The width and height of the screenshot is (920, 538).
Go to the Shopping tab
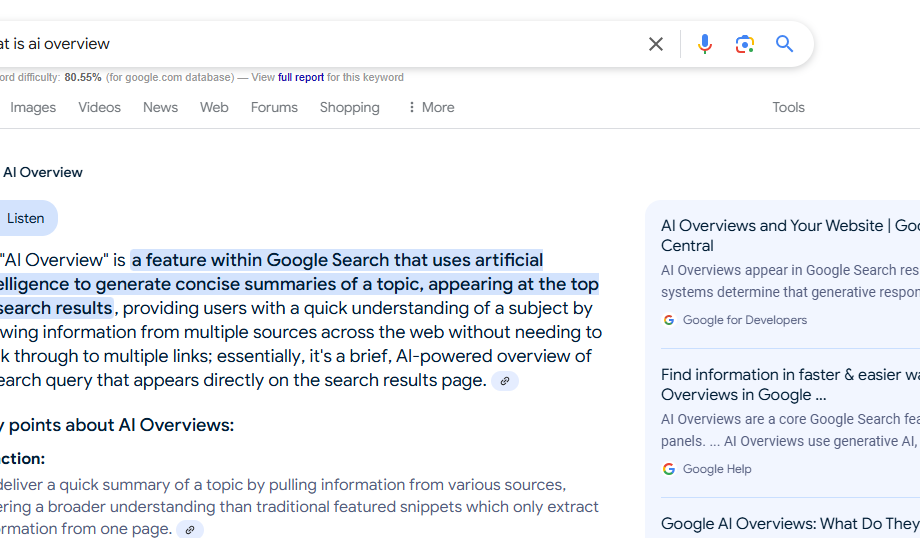click(x=349, y=107)
